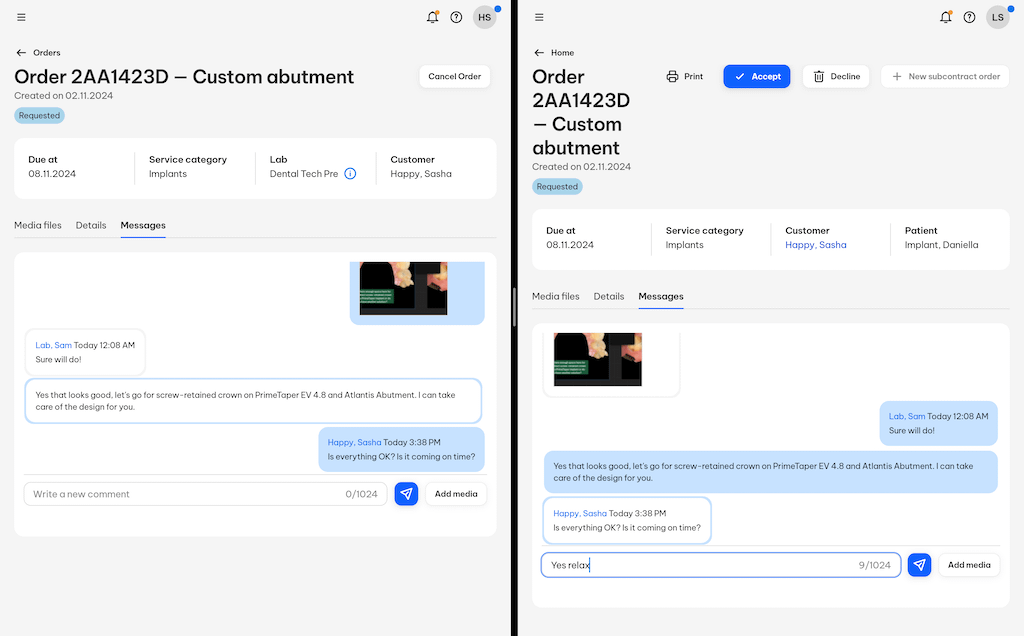Click send icon beside empty comment field

tap(406, 494)
